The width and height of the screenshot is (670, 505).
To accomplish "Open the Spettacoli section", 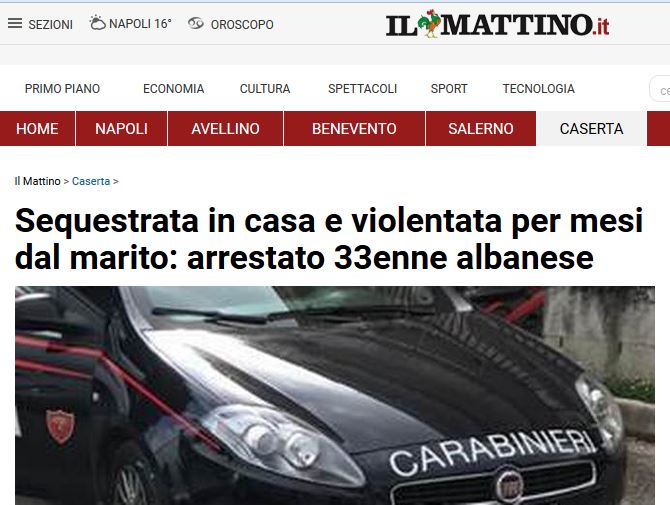I will point(362,88).
